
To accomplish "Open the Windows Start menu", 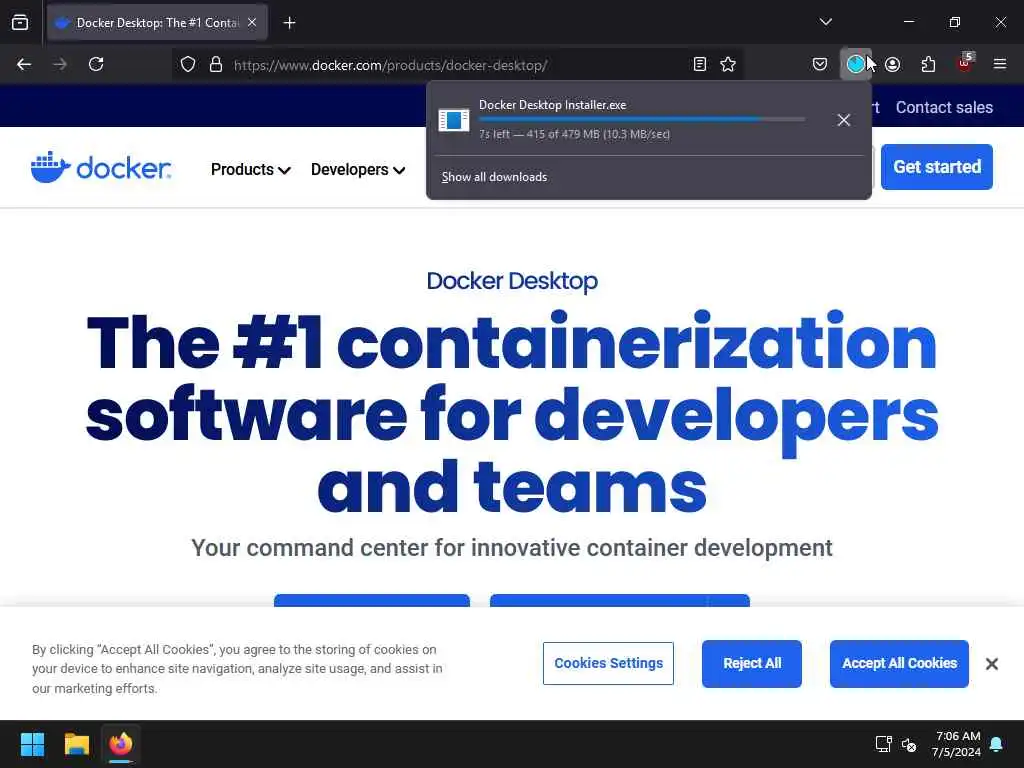I will pos(32,744).
